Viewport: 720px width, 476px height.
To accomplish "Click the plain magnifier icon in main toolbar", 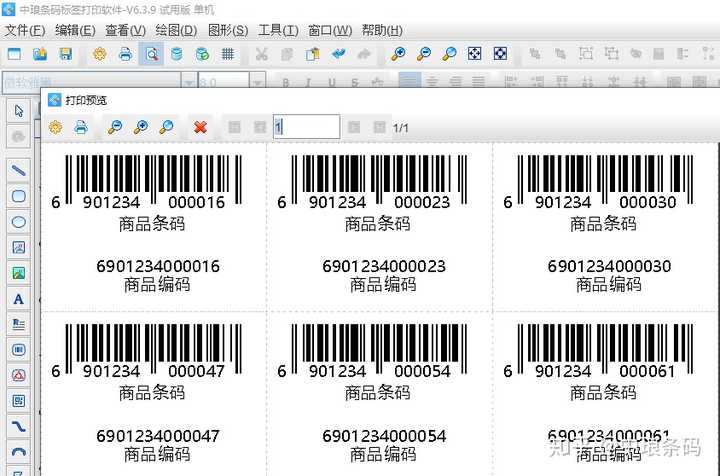I will pos(449,54).
